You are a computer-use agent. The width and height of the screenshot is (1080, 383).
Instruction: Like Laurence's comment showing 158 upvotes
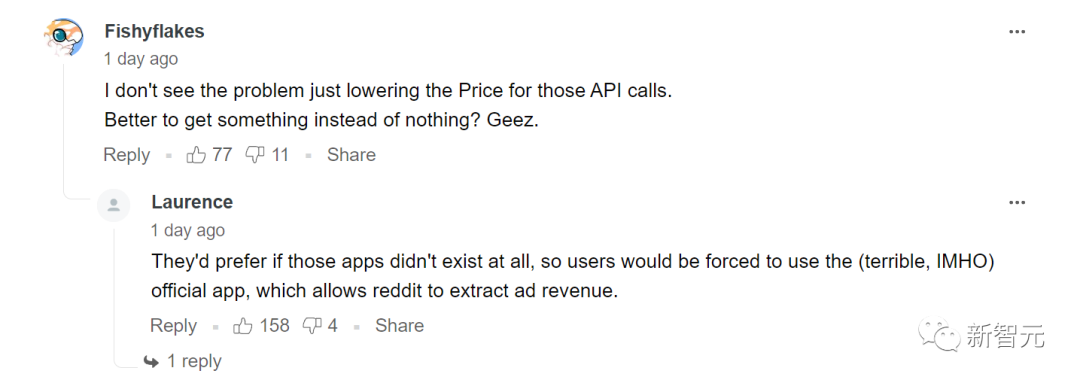[x=243, y=326]
